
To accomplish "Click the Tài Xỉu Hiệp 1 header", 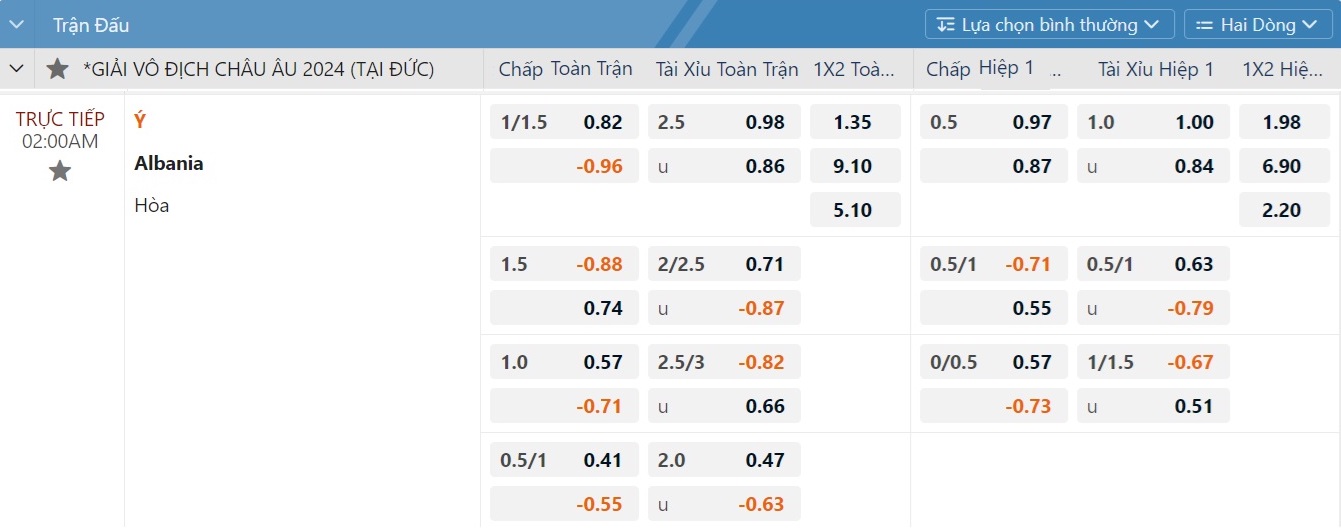I will tap(1156, 69).
